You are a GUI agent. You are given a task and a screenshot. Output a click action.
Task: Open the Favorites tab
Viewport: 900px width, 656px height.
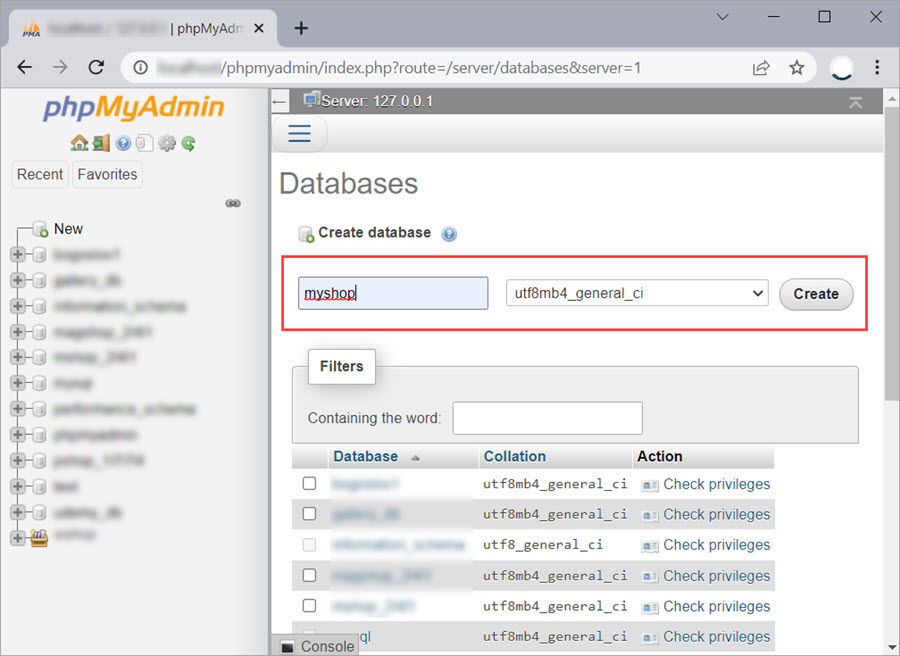(107, 174)
